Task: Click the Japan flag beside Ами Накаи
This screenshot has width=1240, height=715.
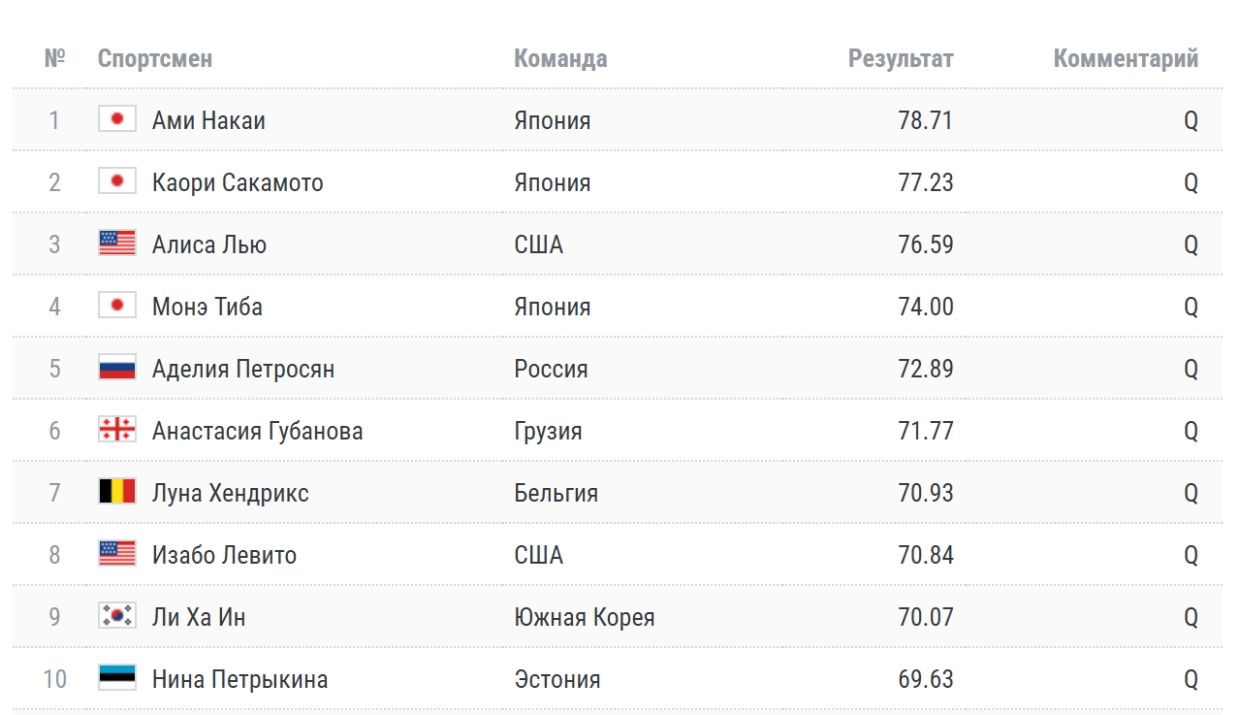Action: click(117, 120)
